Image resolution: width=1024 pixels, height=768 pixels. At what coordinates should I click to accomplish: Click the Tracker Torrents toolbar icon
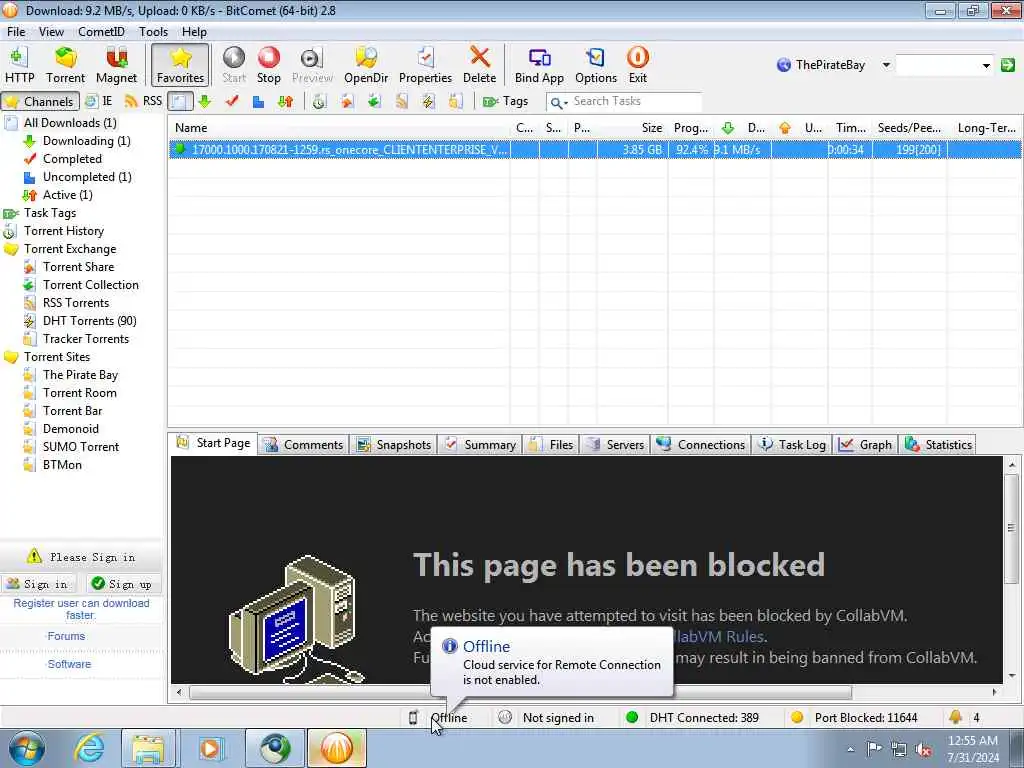[x=456, y=101]
